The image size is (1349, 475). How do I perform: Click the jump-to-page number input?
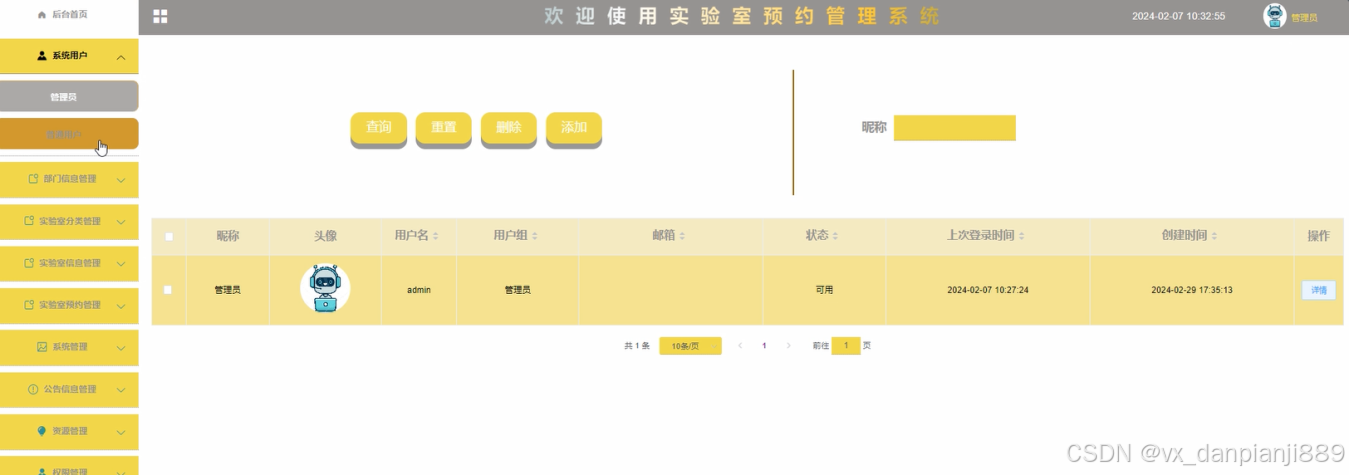[846, 346]
